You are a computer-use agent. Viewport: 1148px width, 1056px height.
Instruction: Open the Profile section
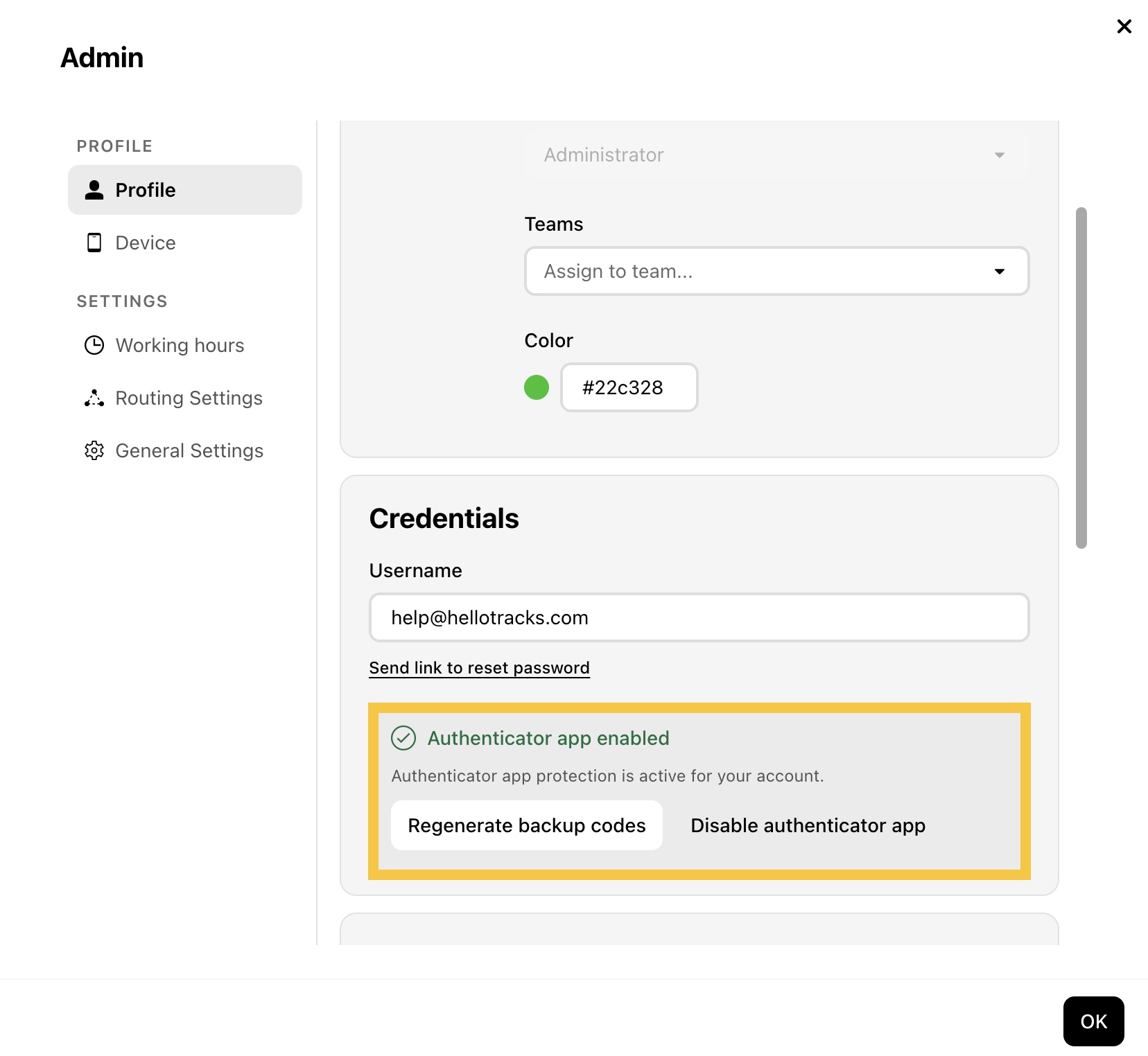(185, 190)
